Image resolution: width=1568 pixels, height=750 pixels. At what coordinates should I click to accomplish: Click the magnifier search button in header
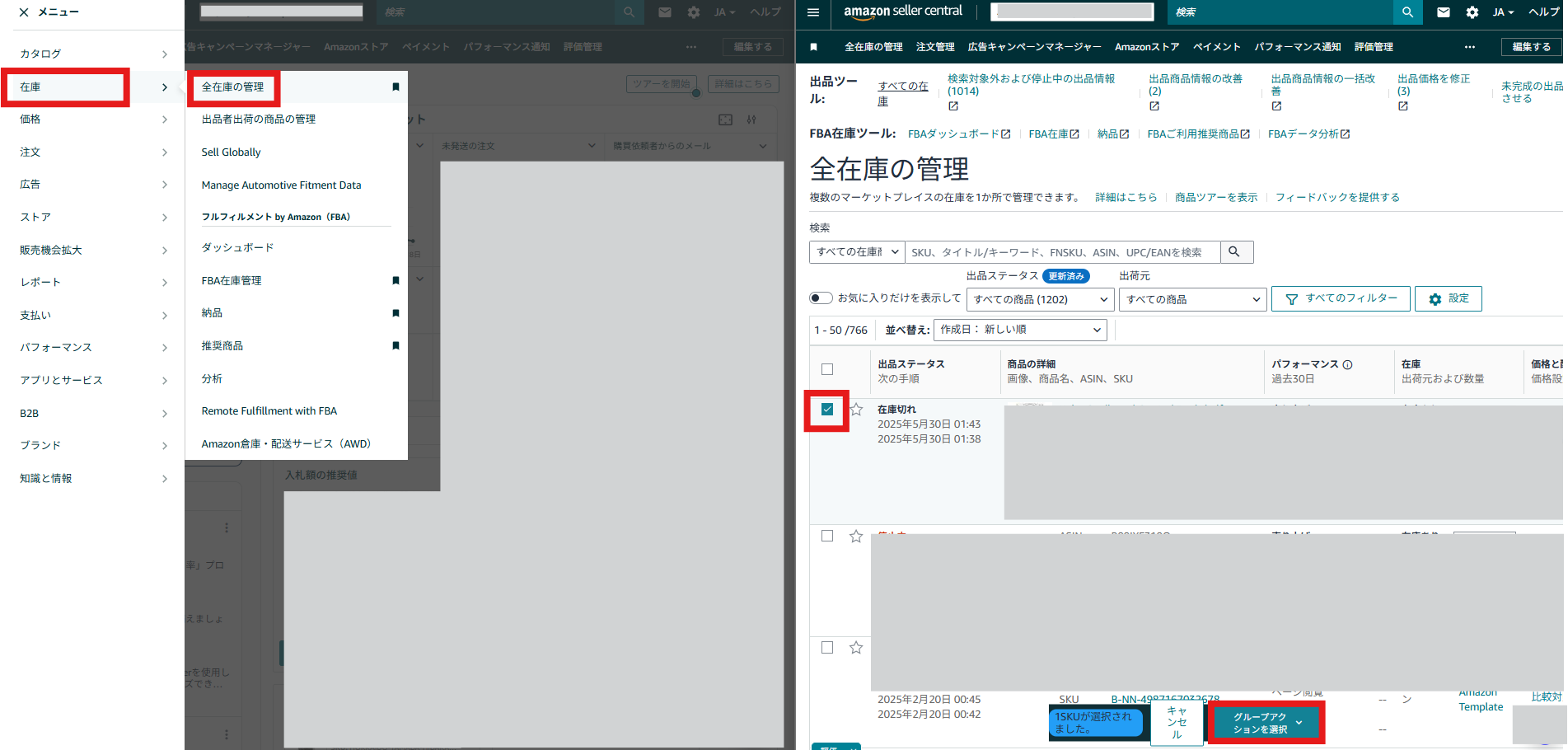point(1407,12)
